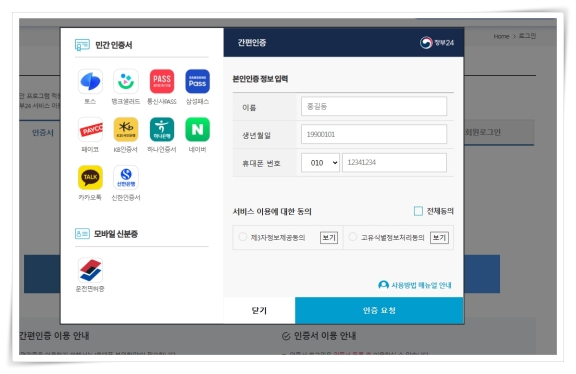Choose the Samsung Pass (삼성패스) icon
Viewport: 576px width, 374px height.
[197, 81]
